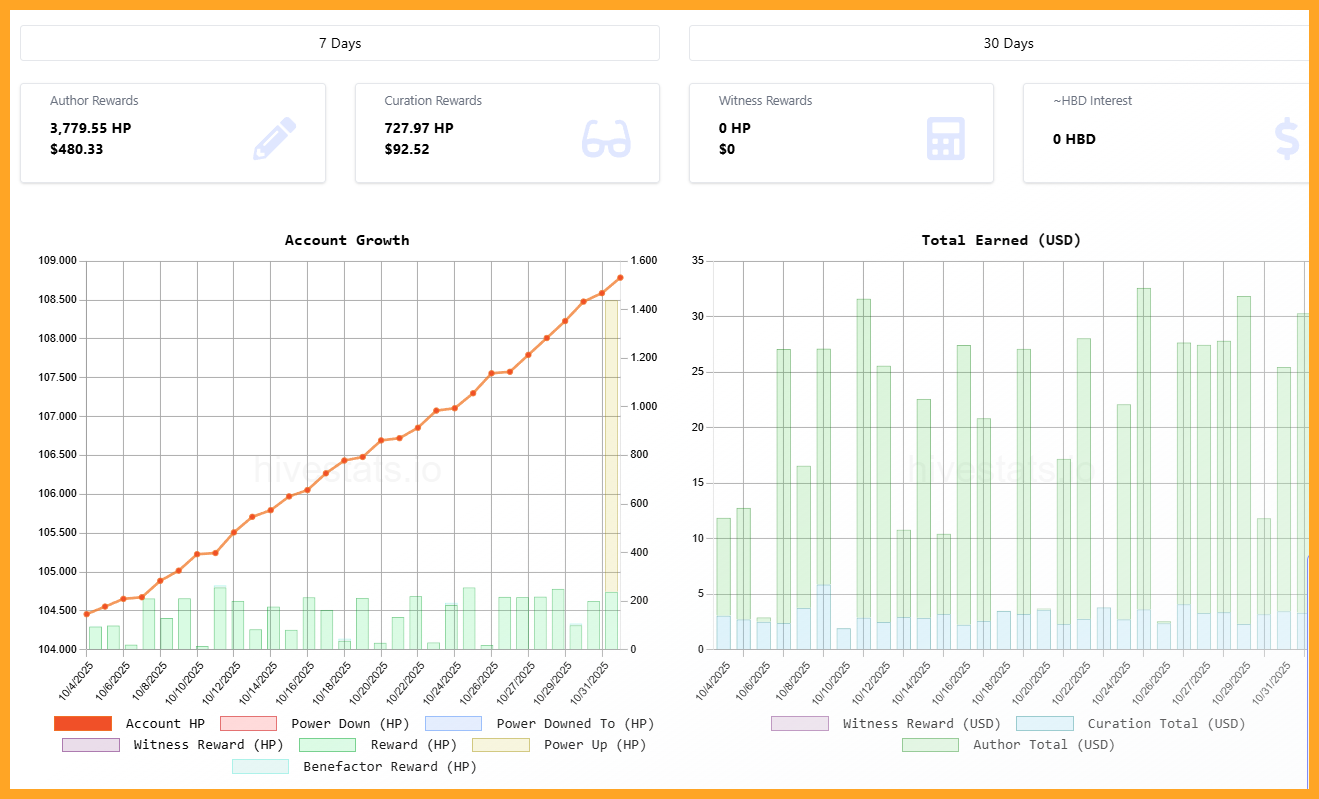Switch to the 7 Days tab
This screenshot has width=1319, height=799.
click(x=339, y=43)
